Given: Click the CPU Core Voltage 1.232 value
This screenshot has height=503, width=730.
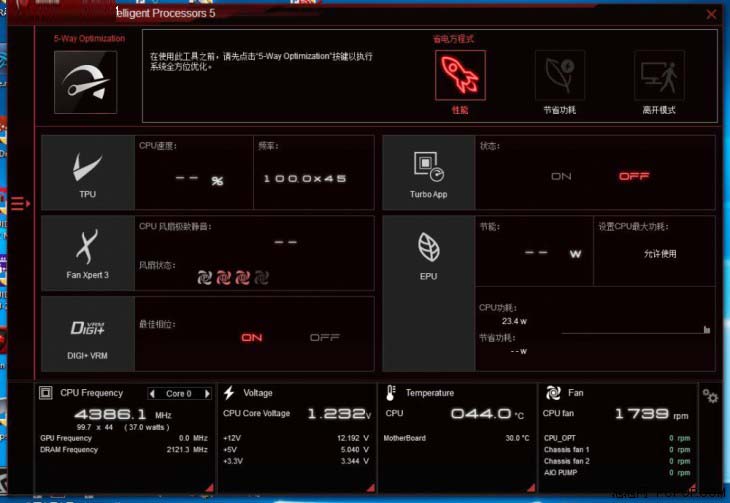Looking at the screenshot, I should [x=339, y=414].
